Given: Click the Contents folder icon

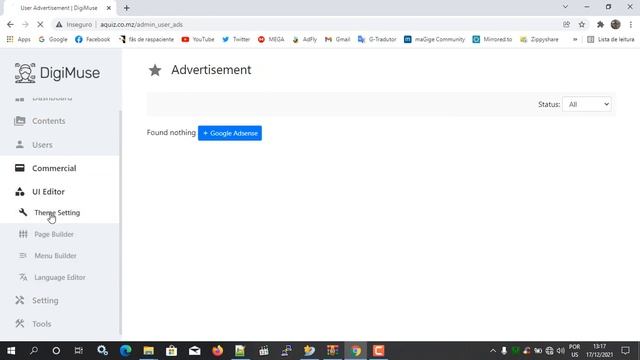Looking at the screenshot, I should [20, 121].
